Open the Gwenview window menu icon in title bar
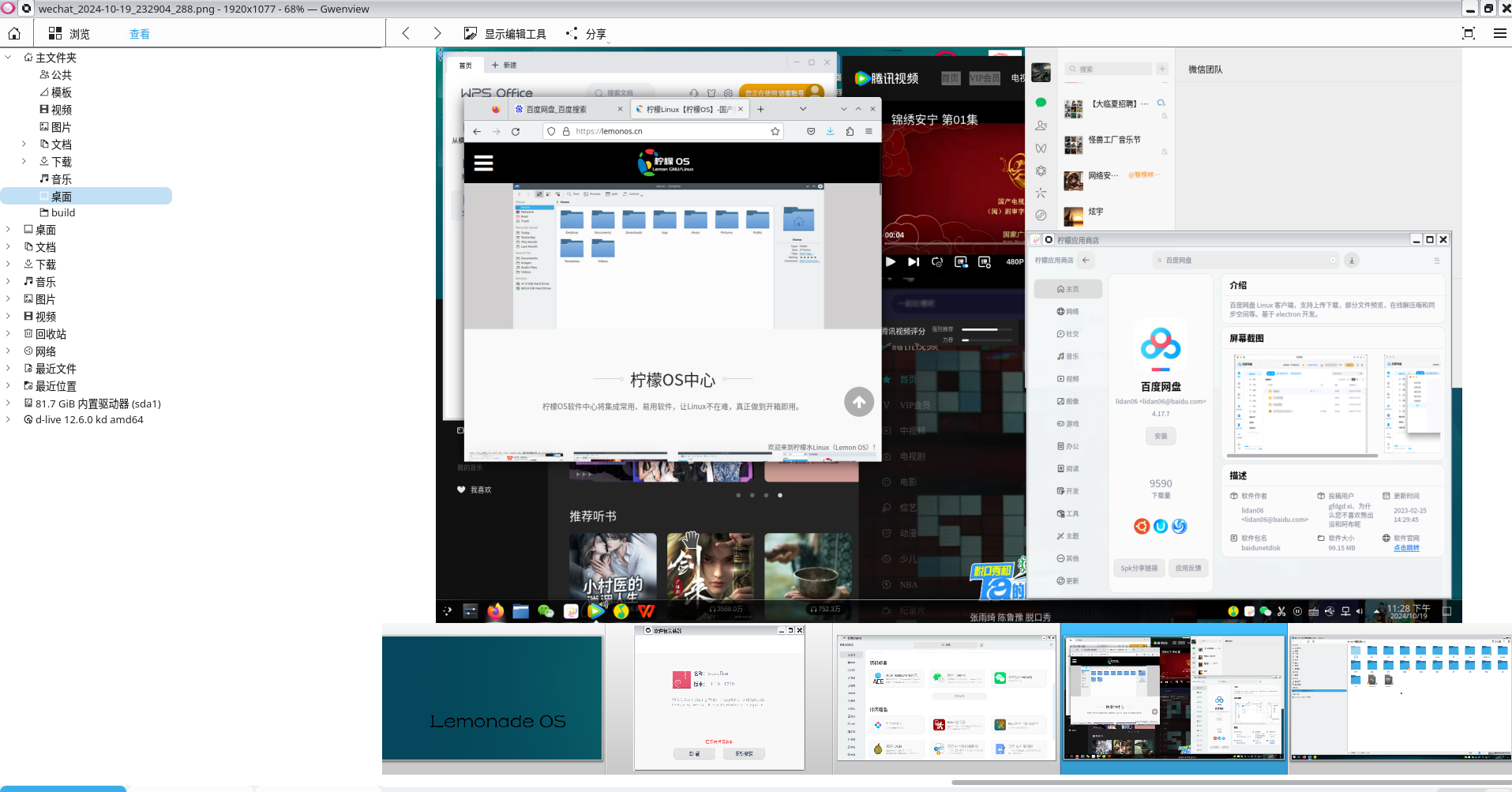 click(8, 9)
